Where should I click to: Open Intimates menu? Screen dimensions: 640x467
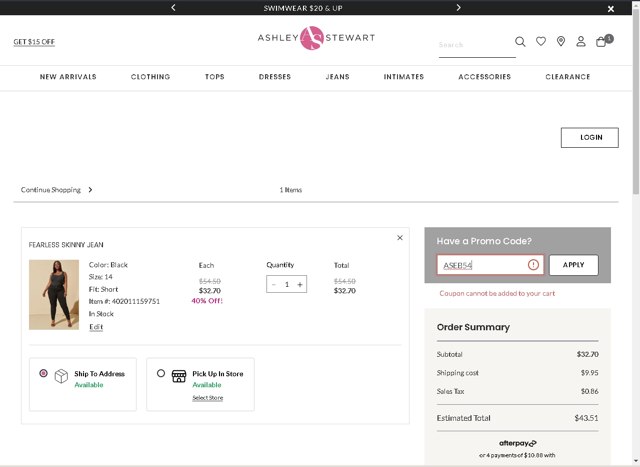404,77
